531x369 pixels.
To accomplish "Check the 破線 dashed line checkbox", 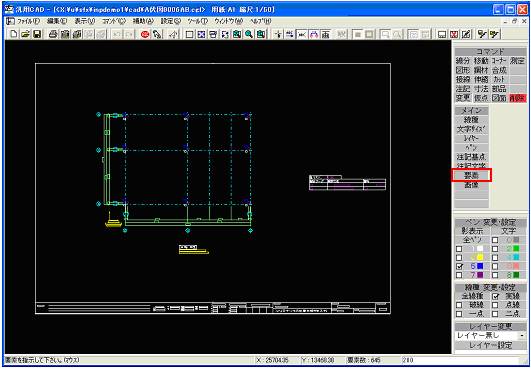I will point(459,305).
